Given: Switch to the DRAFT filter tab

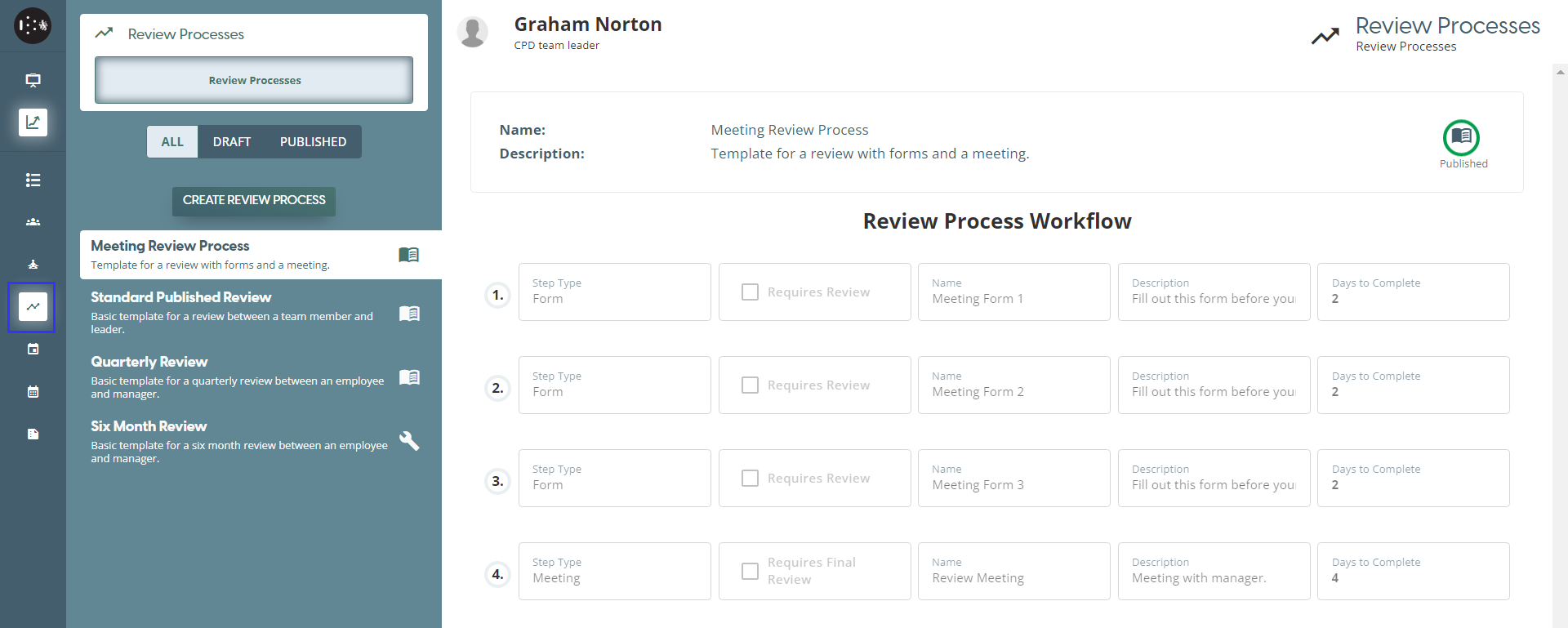Looking at the screenshot, I should tap(232, 142).
